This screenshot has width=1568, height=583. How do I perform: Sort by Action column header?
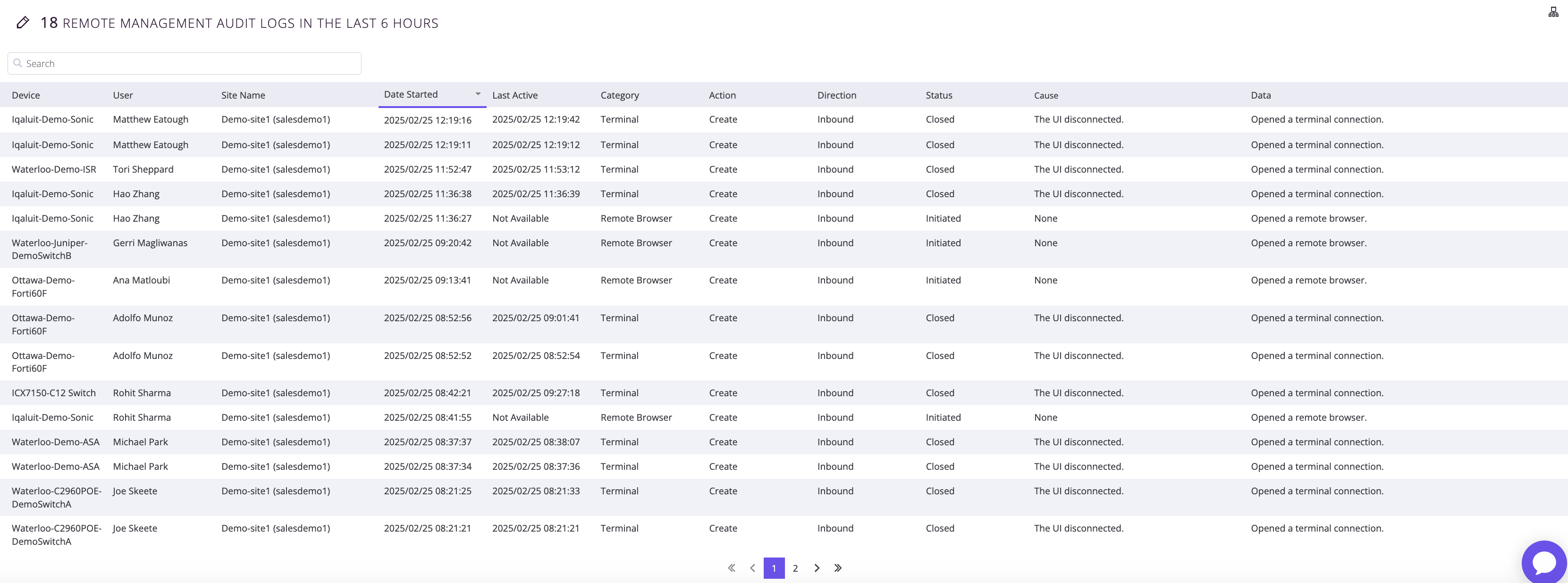click(723, 95)
